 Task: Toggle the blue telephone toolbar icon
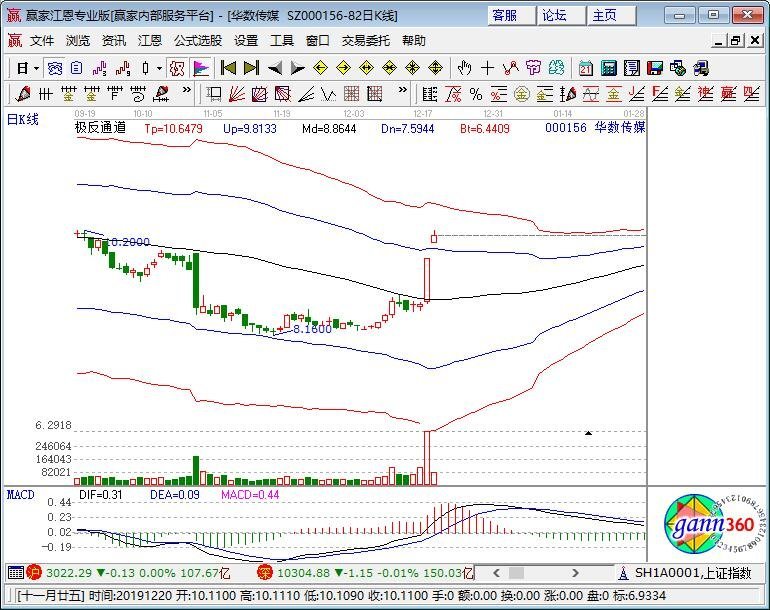tap(54, 68)
